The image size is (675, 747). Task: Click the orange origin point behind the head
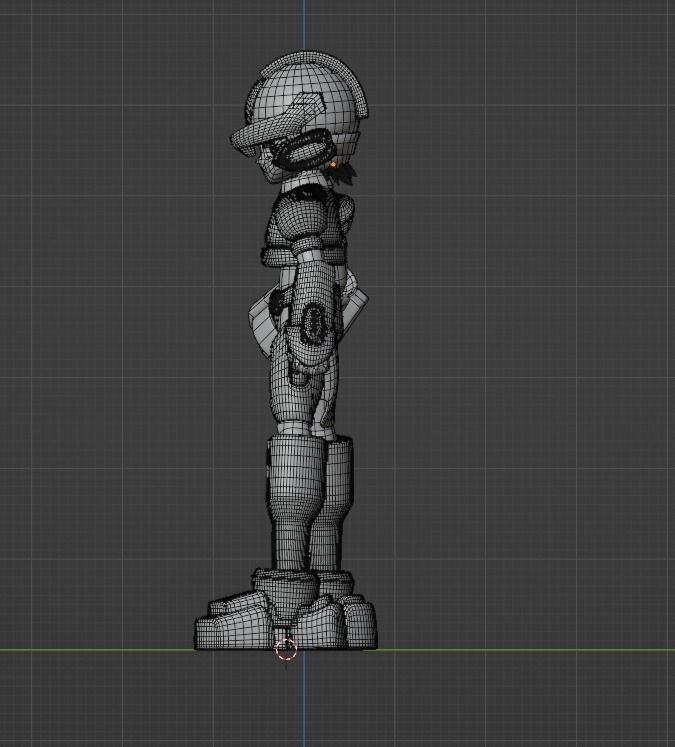[333, 165]
